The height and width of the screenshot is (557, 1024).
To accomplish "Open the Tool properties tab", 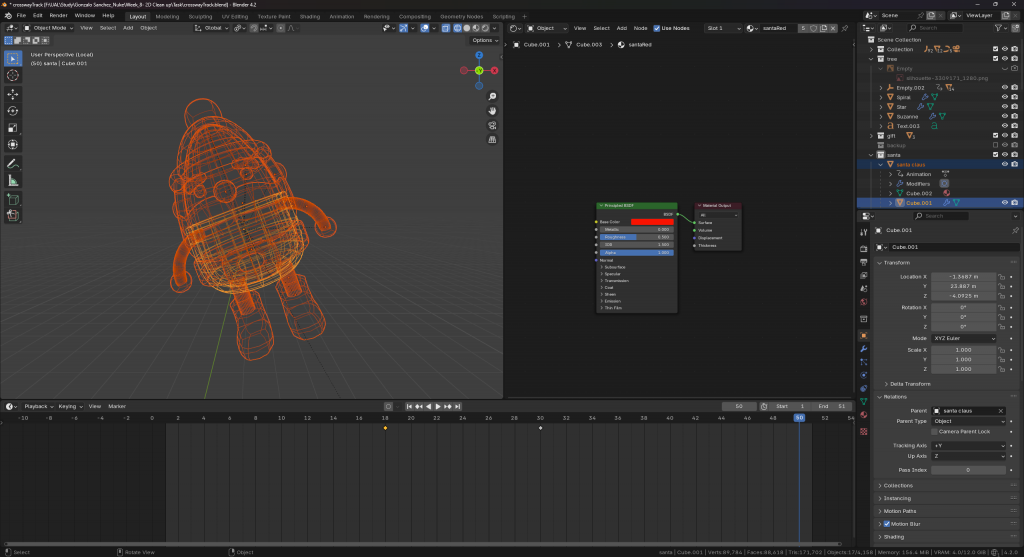I will tap(863, 232).
